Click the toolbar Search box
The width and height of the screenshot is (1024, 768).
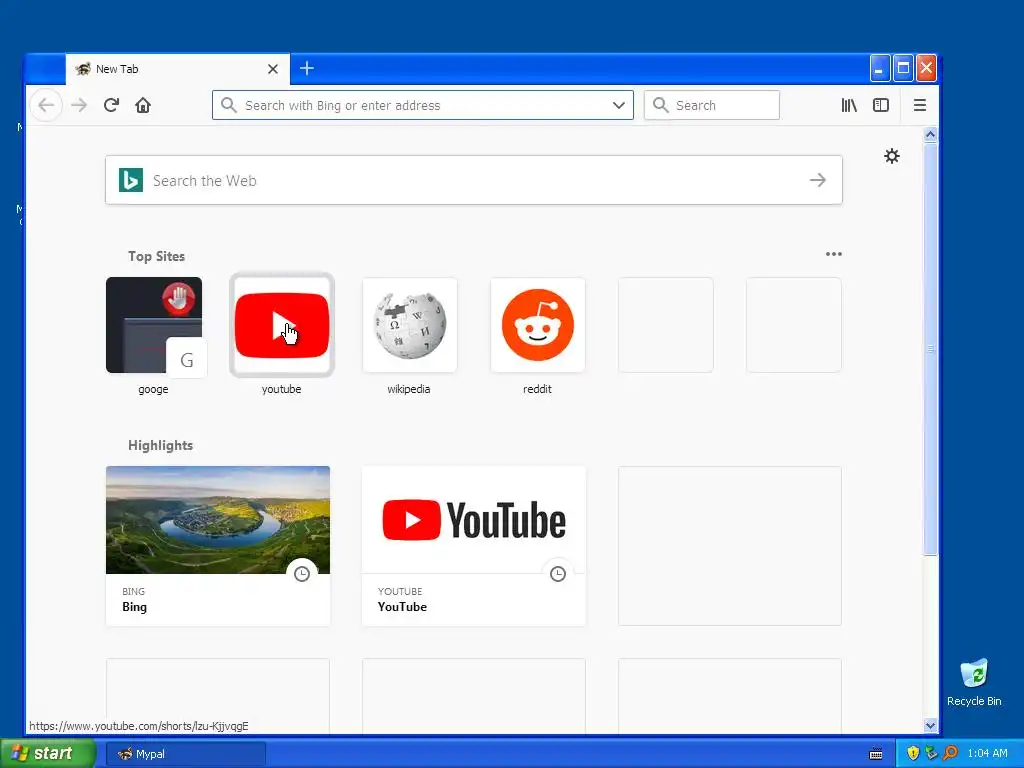[x=712, y=105]
